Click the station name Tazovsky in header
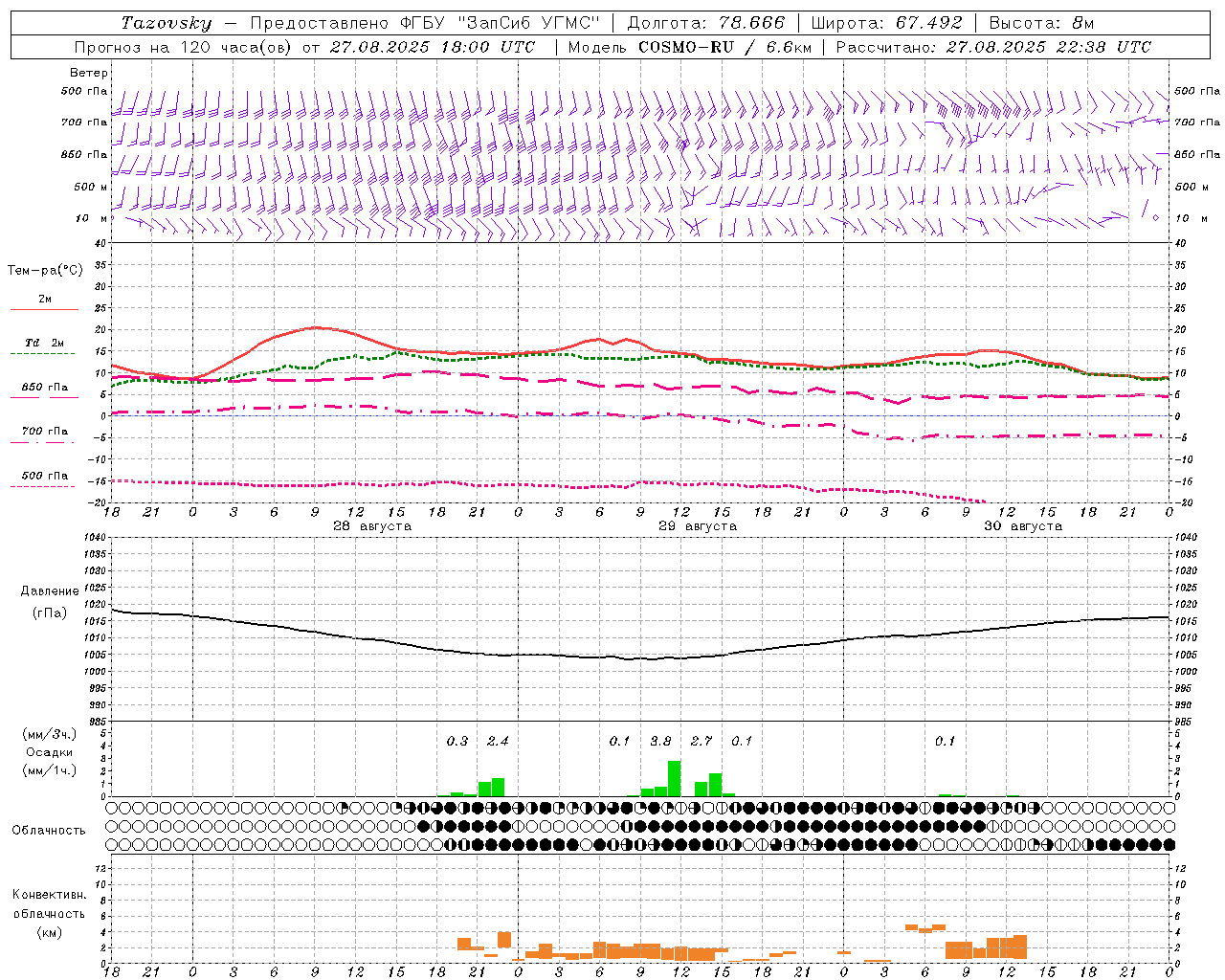This screenshot has width=1225, height=980. 167,23
